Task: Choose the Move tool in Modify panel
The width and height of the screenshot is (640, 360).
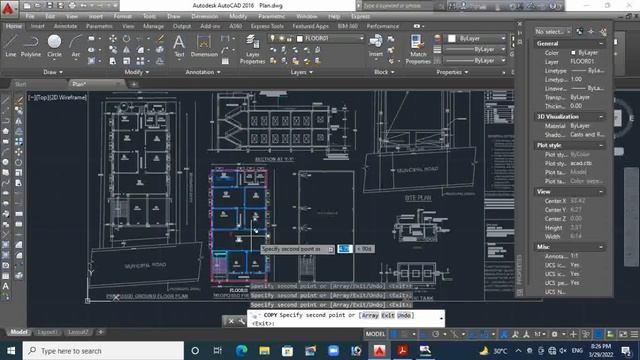Action: click(x=113, y=38)
